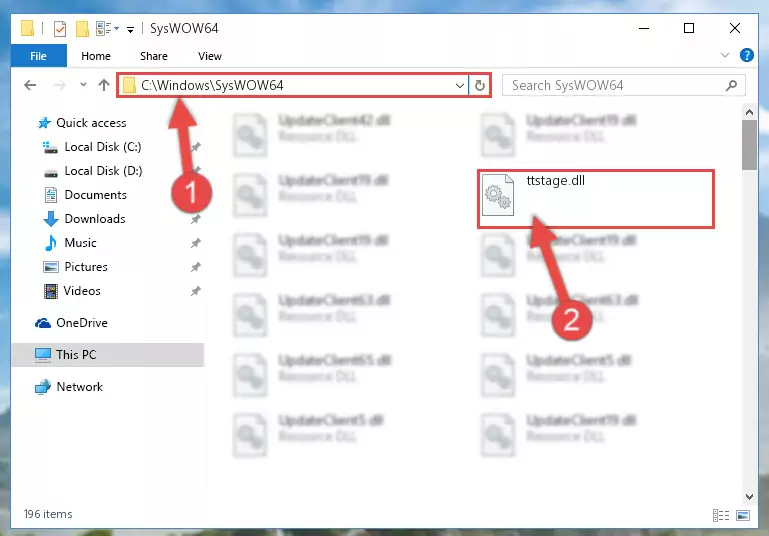
Task: Click the pin icon next to Local Disk (C:)
Action: pos(196,147)
